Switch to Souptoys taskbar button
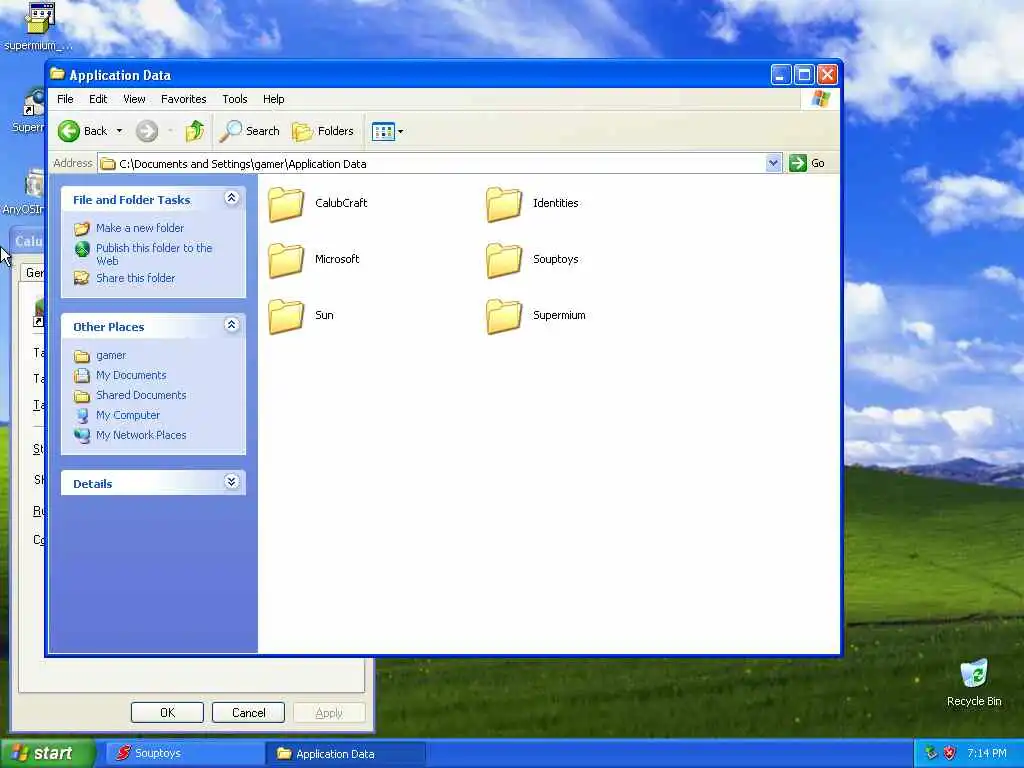Screen dimensions: 1024x768 click(x=184, y=753)
